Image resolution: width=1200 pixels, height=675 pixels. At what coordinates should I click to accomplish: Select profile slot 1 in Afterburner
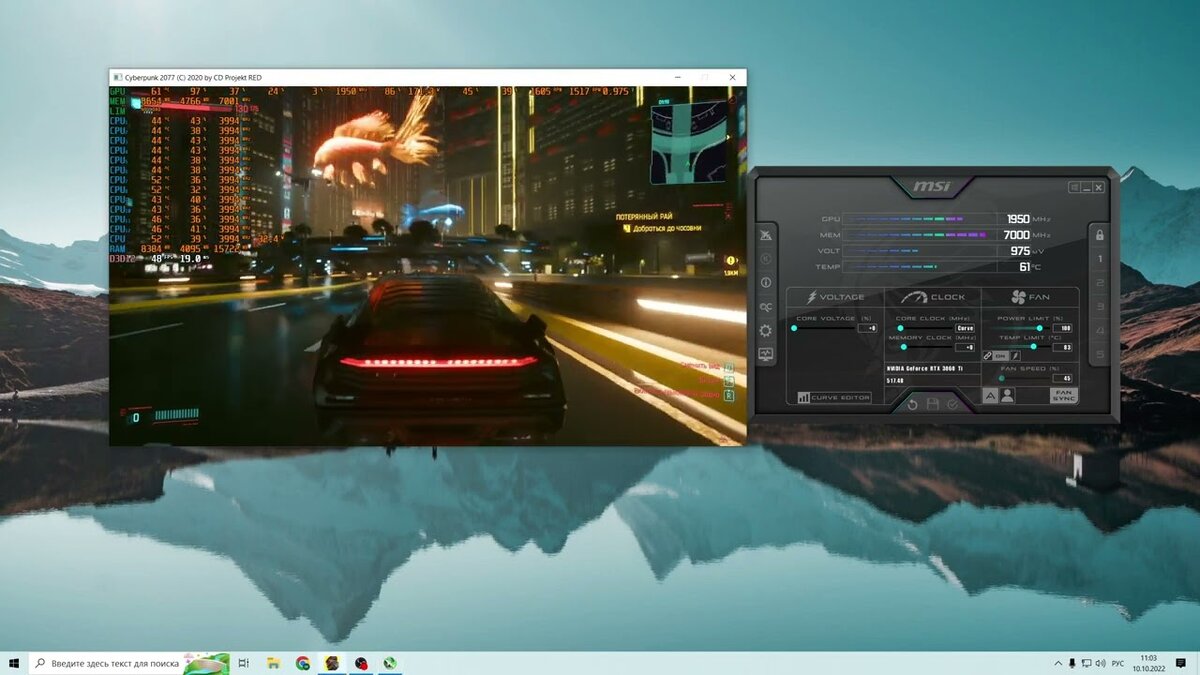pos(1099,259)
